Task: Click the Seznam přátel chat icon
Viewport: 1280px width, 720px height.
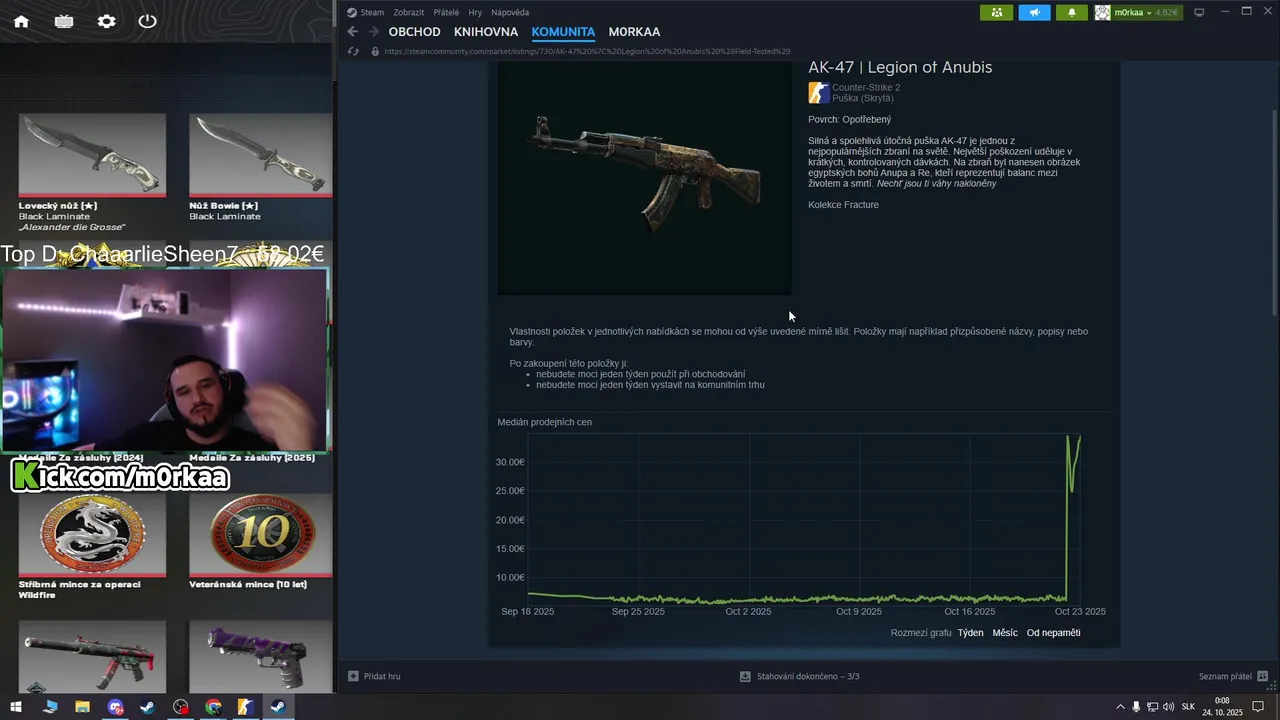Action: click(1262, 676)
